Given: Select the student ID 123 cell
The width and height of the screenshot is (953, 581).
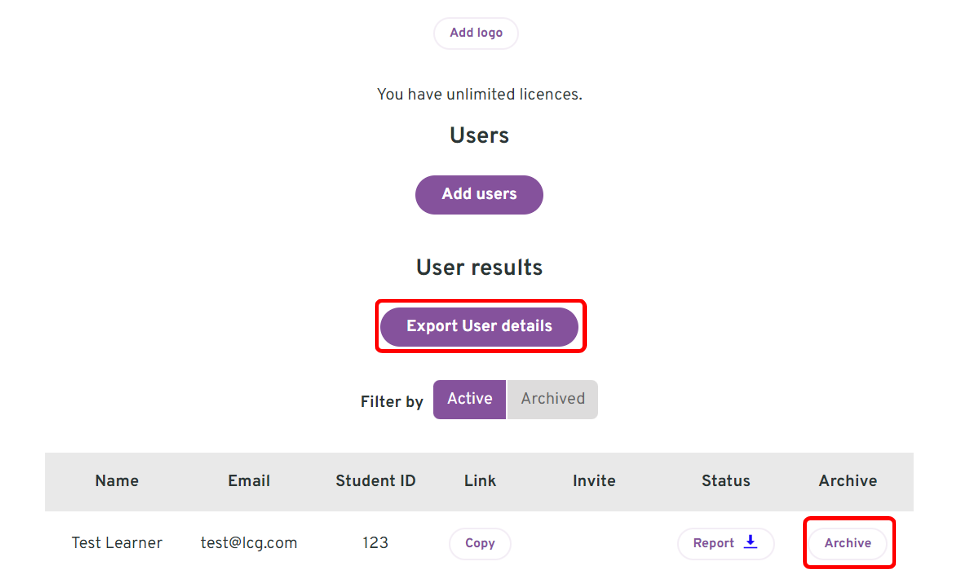Looking at the screenshot, I should [x=376, y=543].
